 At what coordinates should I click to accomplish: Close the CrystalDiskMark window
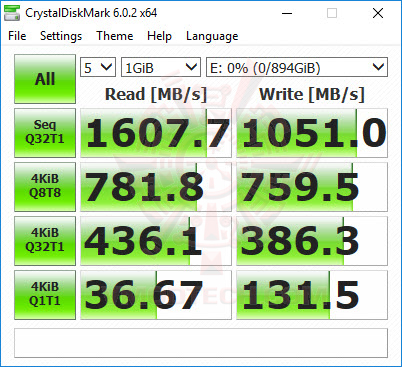pyautogui.click(x=378, y=13)
